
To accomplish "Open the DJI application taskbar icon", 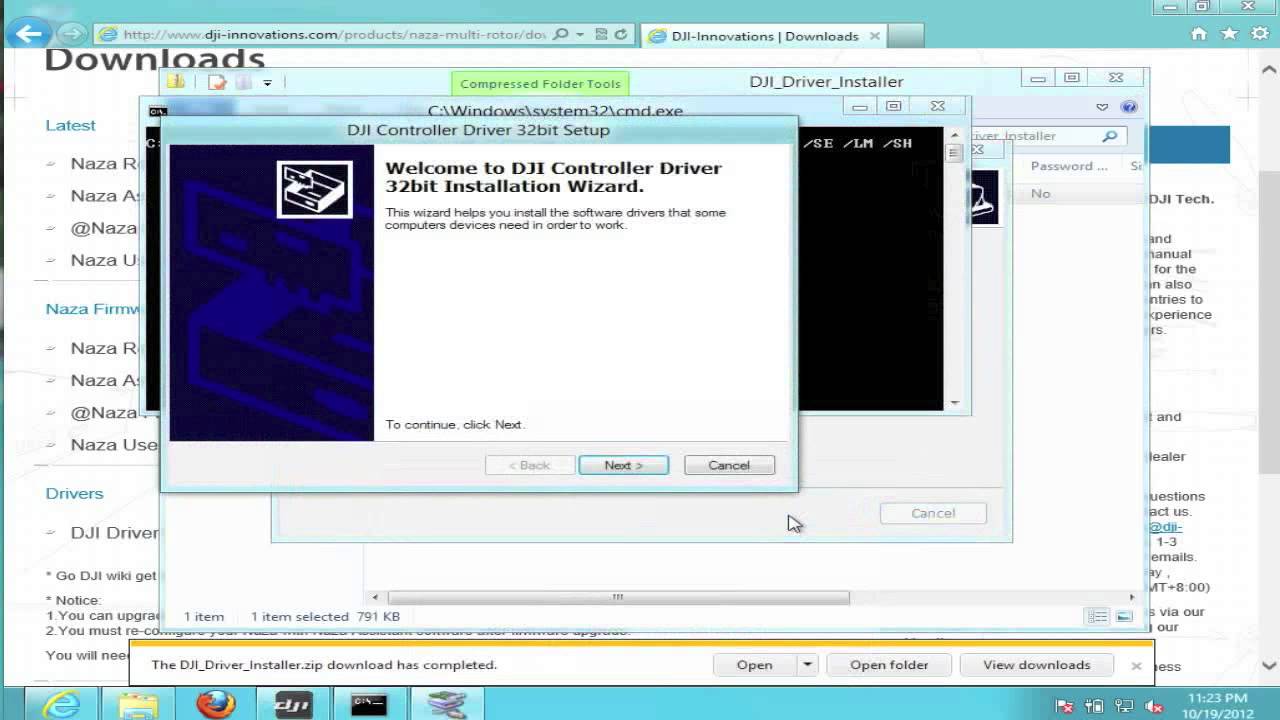I will click(x=292, y=705).
